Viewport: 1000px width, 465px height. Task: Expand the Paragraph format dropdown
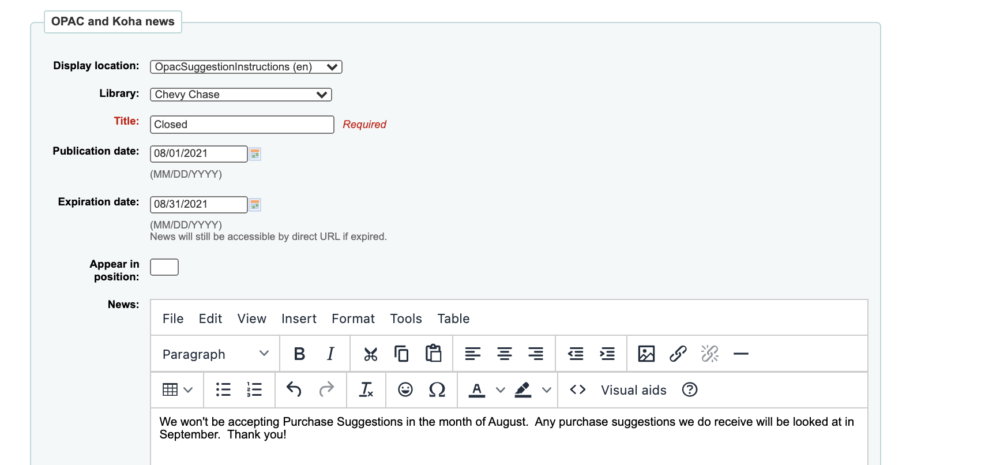pyautogui.click(x=216, y=354)
